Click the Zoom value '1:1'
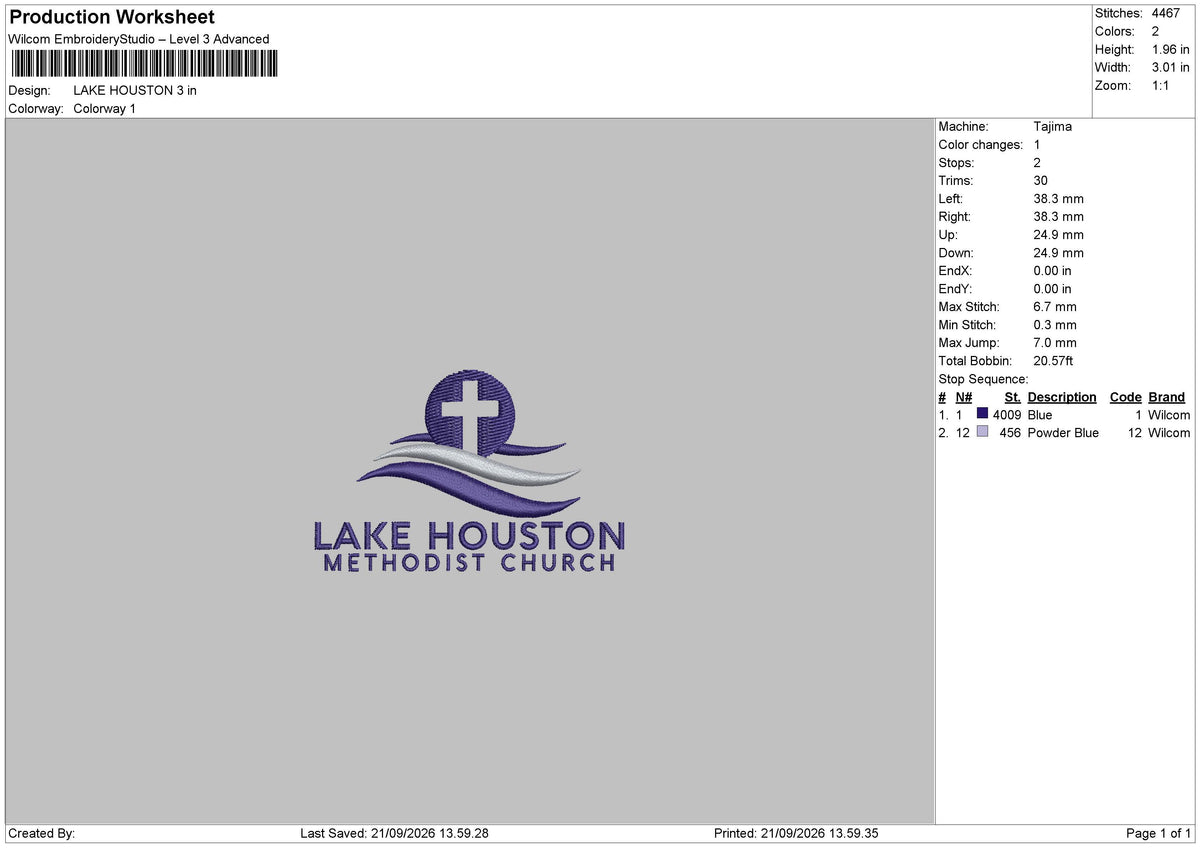This screenshot has width=1200, height=848. tap(1161, 86)
